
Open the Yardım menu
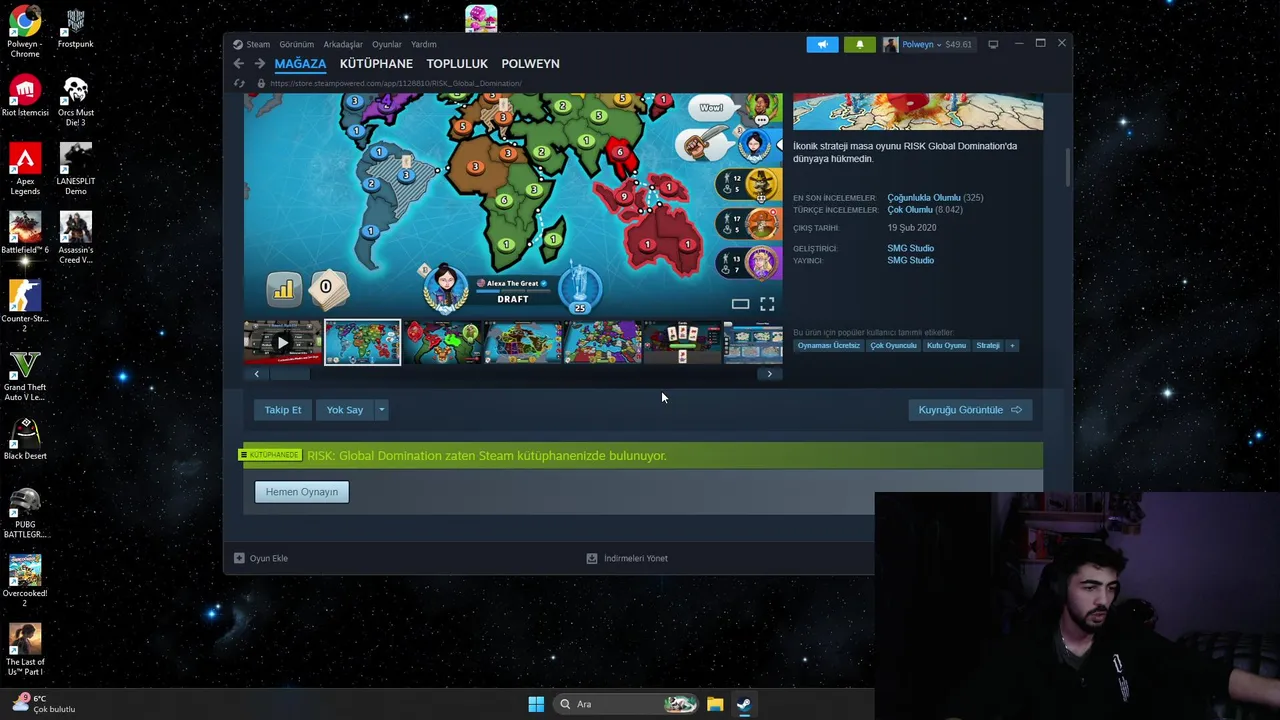[x=423, y=44]
